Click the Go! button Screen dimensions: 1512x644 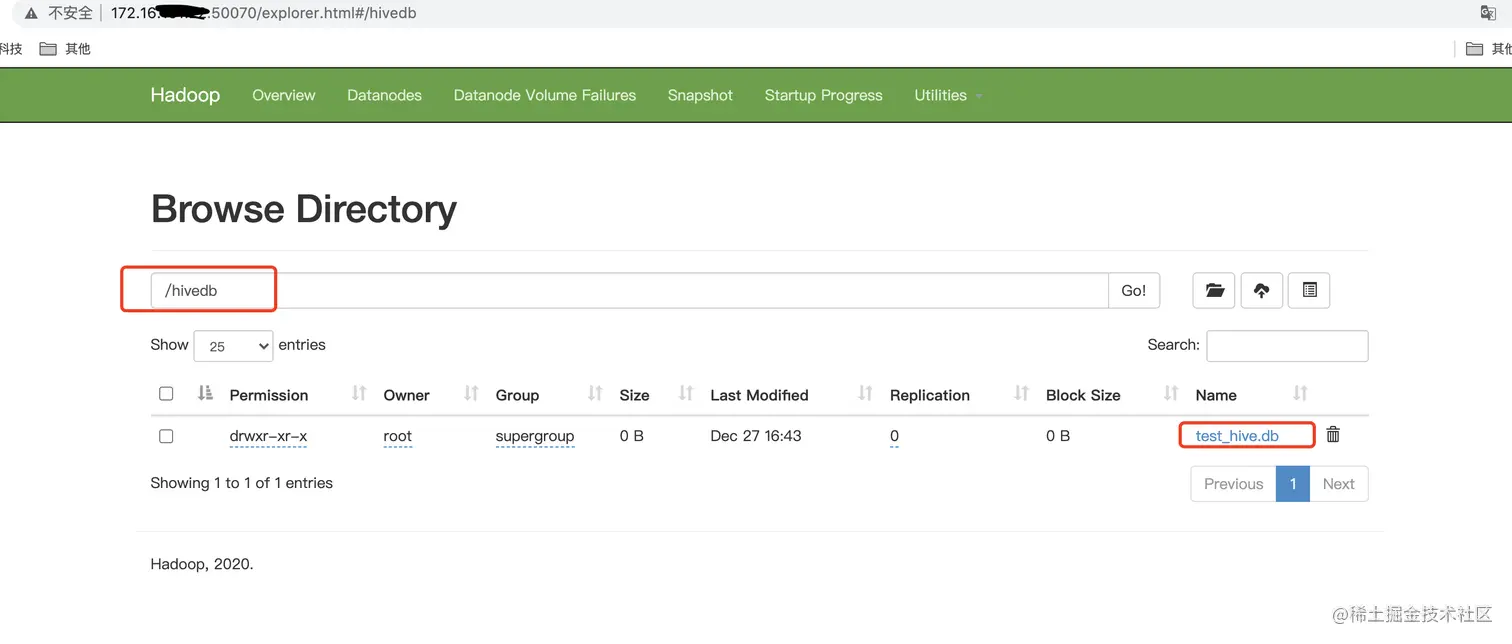[1134, 290]
